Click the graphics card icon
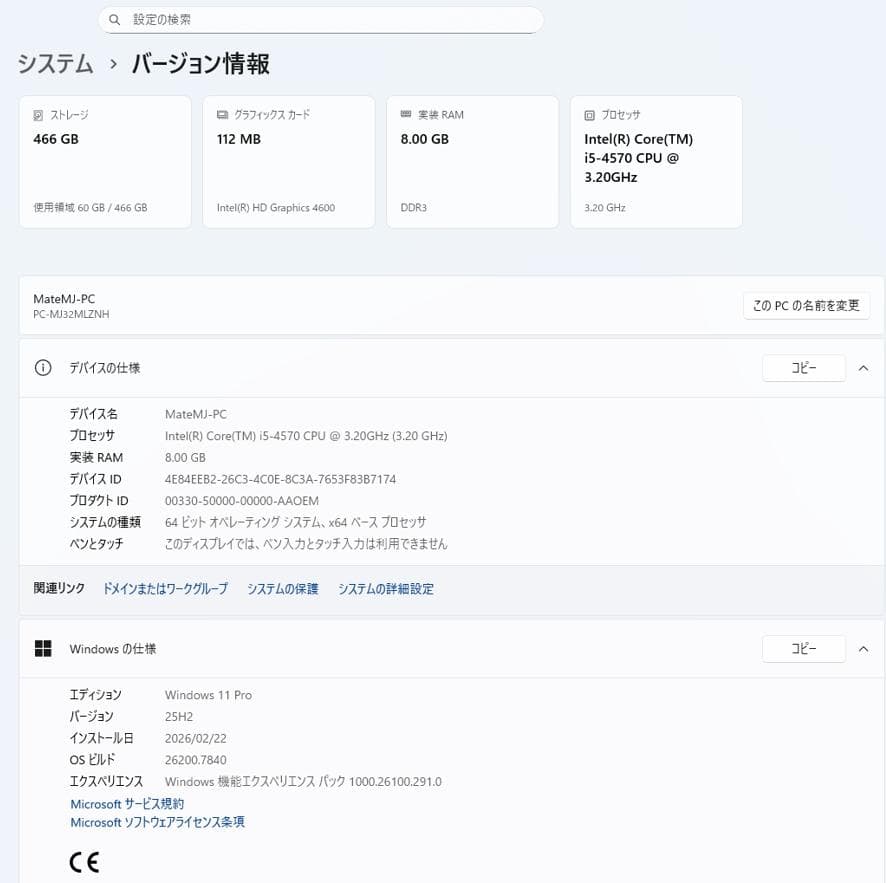886x883 pixels. coord(222,115)
